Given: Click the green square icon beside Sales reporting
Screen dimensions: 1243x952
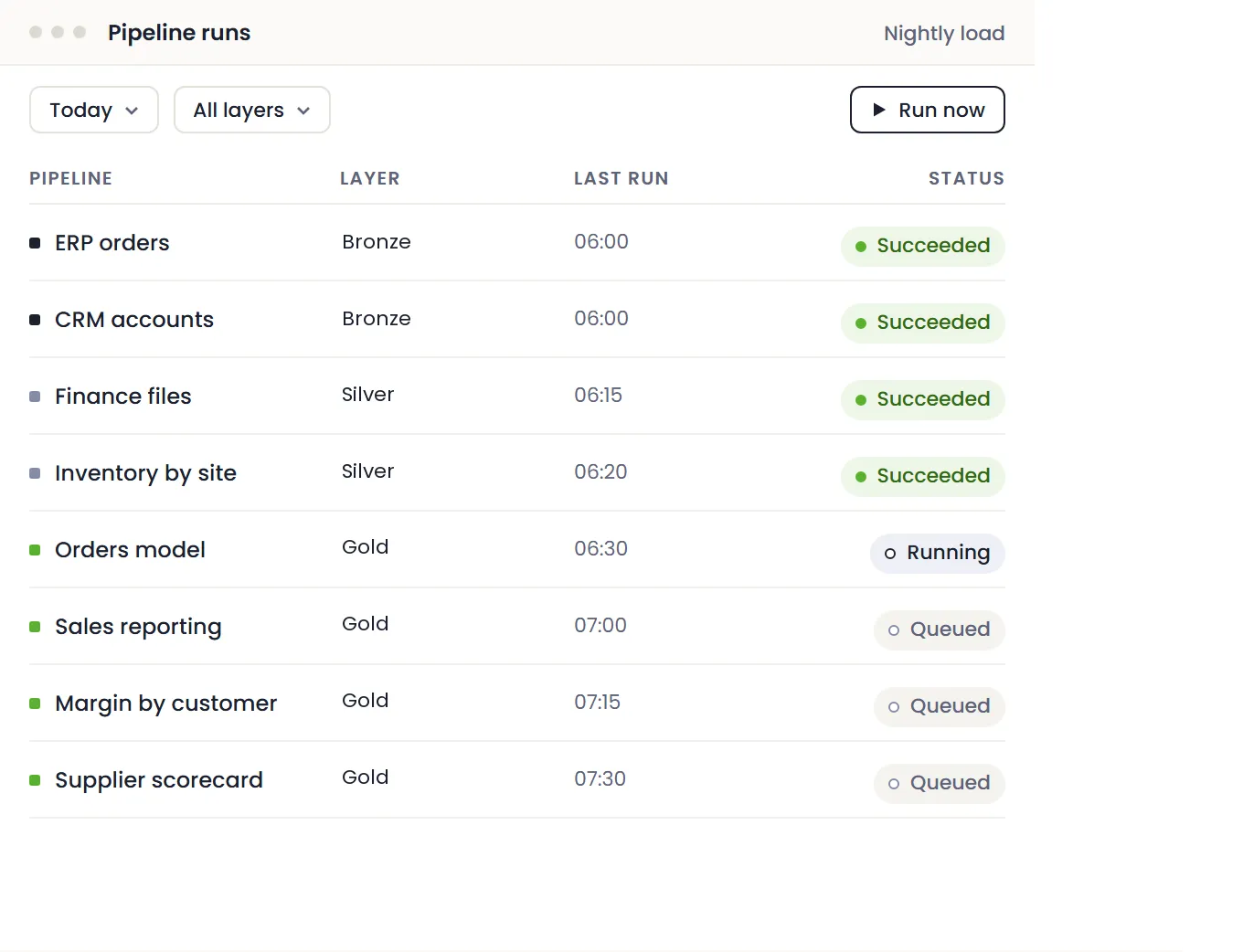Looking at the screenshot, I should [35, 627].
